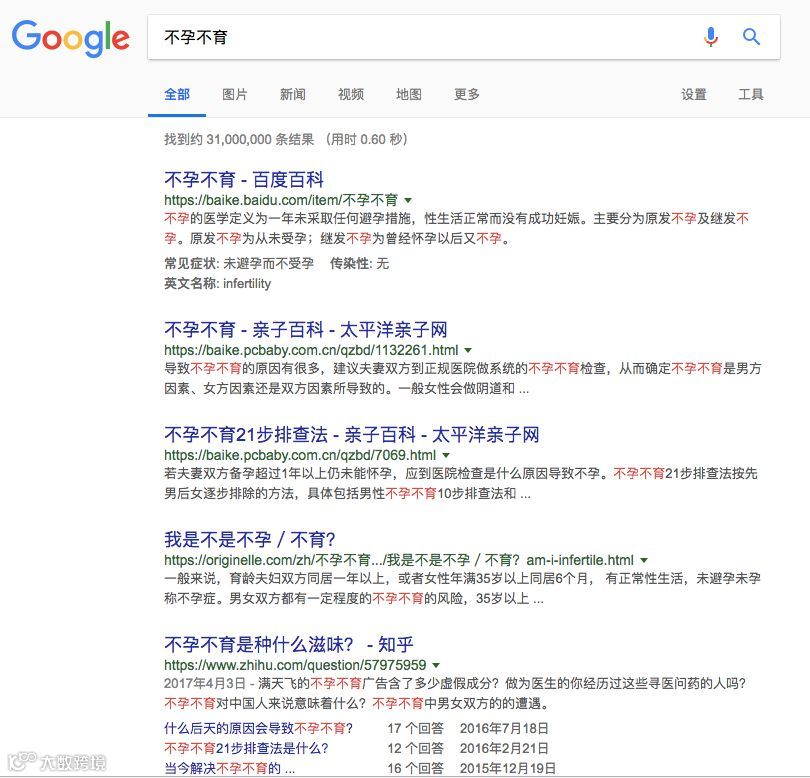Start voice search with microphone icon
810x778 pixels.
[711, 37]
